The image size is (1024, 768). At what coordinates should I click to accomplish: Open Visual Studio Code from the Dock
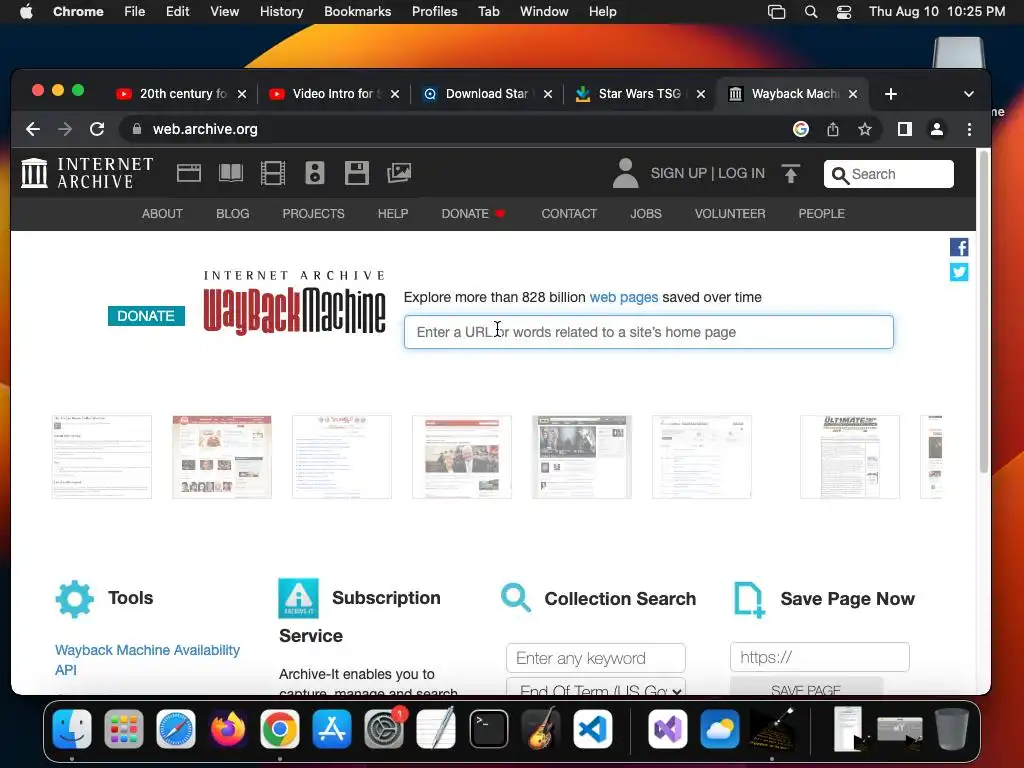point(593,729)
